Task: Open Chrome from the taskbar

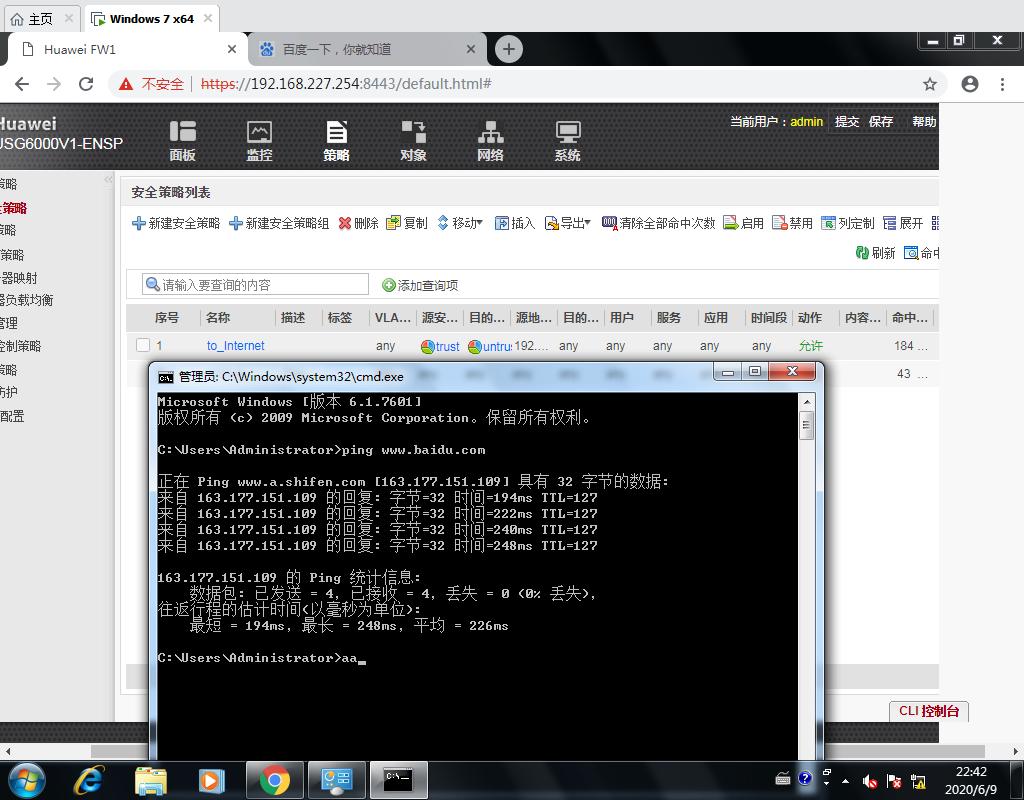Action: [x=274, y=780]
